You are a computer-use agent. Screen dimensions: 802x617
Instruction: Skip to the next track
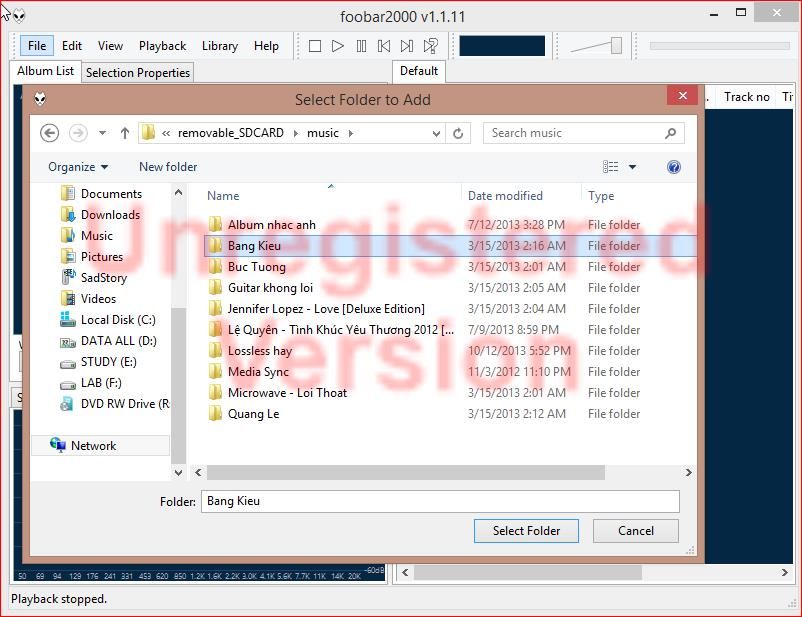coord(407,46)
